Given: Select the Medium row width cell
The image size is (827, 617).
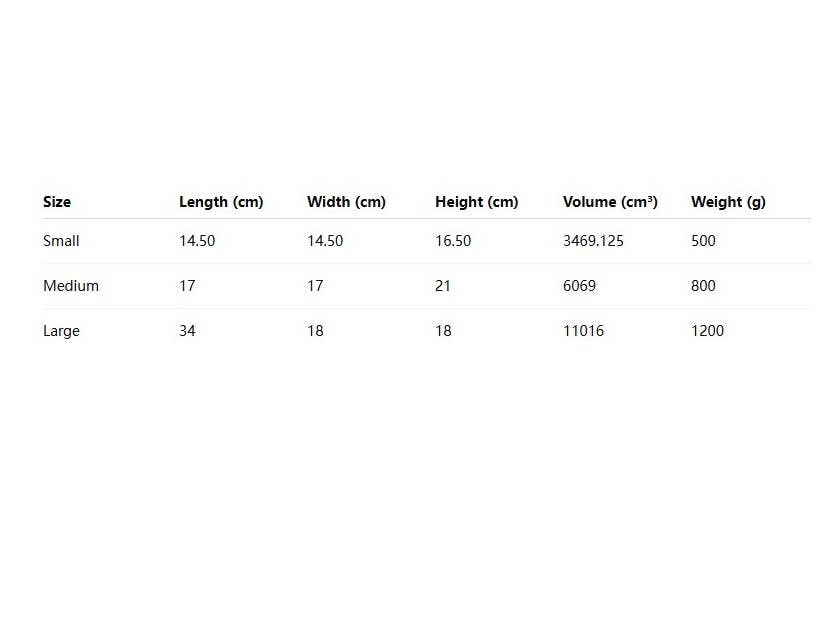Looking at the screenshot, I should pyautogui.click(x=315, y=286).
